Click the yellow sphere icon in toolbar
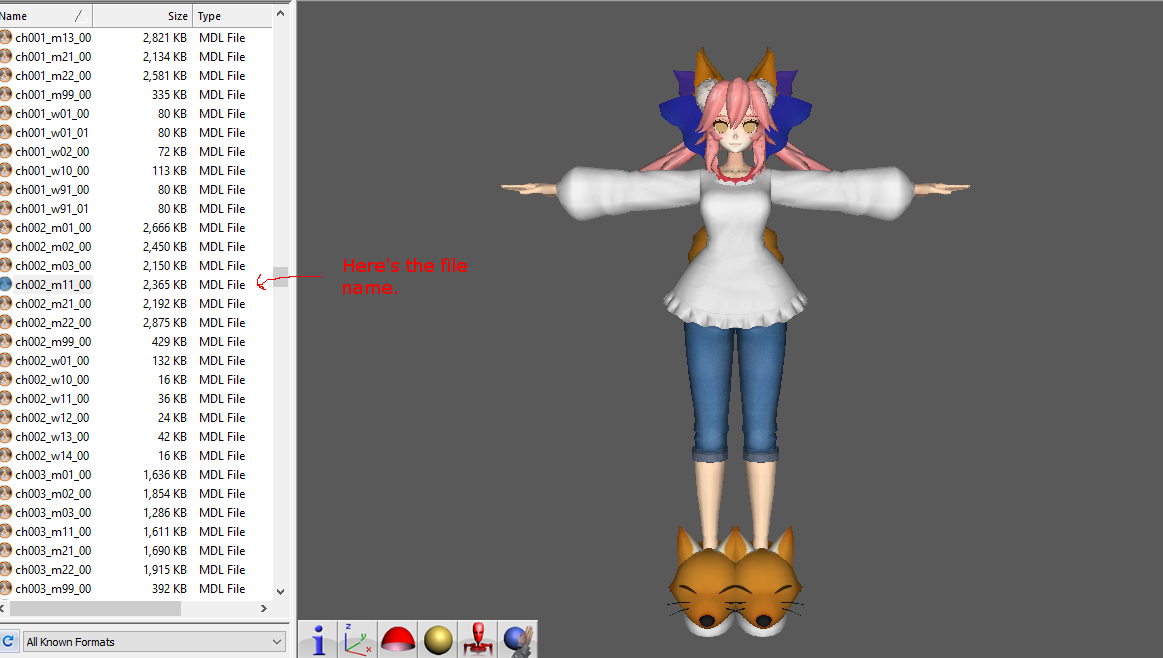This screenshot has width=1163, height=658. (x=438, y=639)
